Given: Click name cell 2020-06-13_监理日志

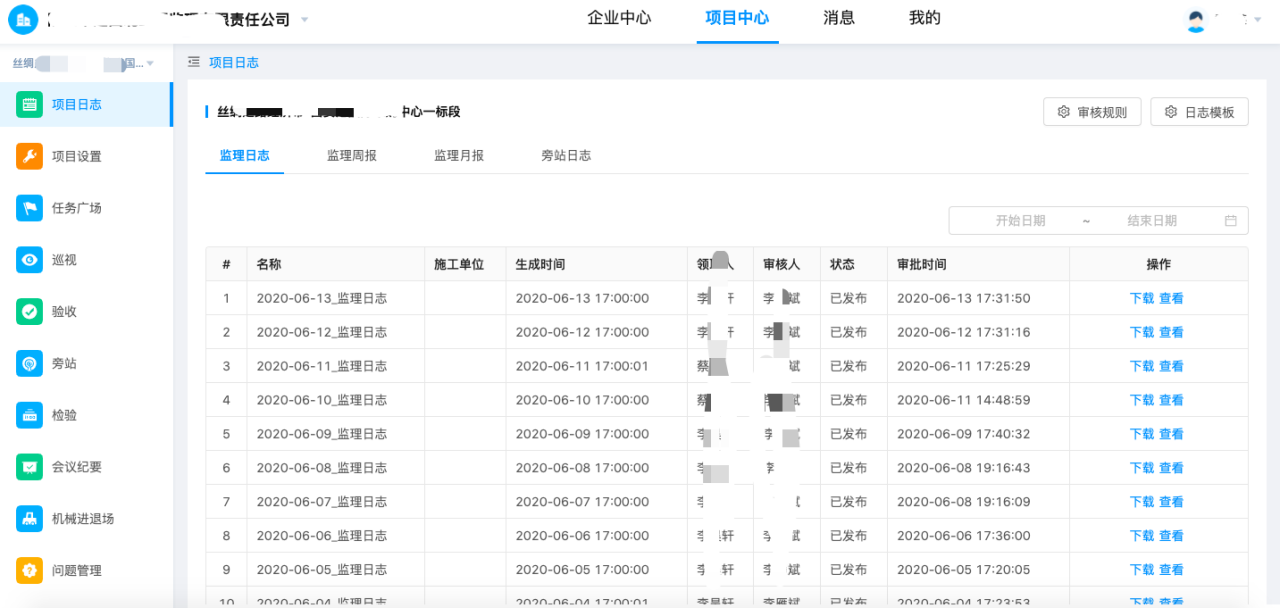Looking at the screenshot, I should 322,298.
